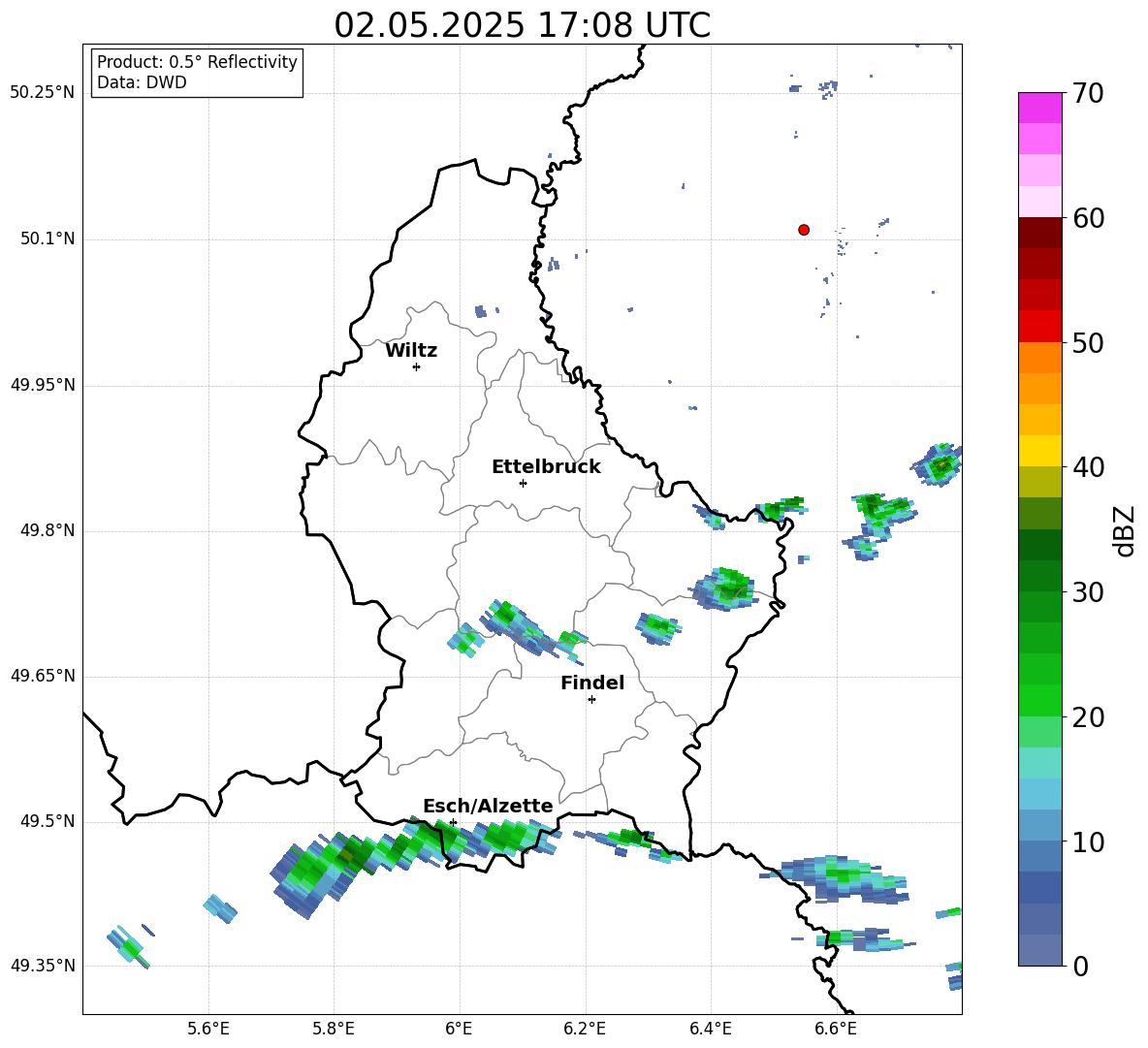Click the Wiltz station cross marker
The height and width of the screenshot is (1048, 1148).
pyautogui.click(x=417, y=366)
